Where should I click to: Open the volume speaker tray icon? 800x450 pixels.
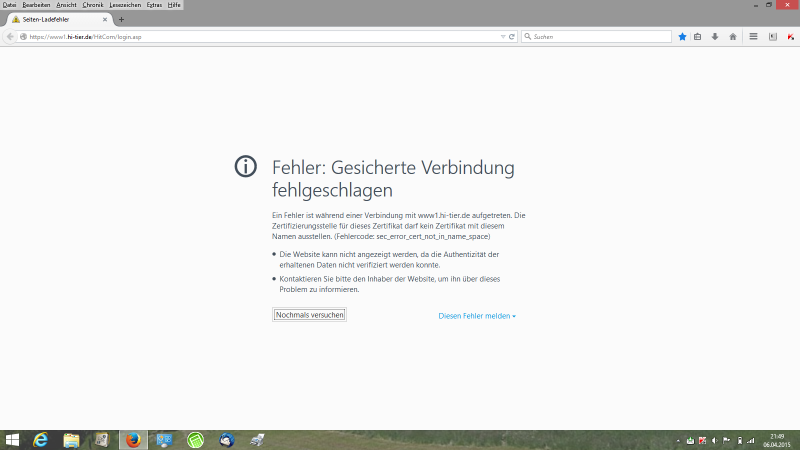[715, 440]
